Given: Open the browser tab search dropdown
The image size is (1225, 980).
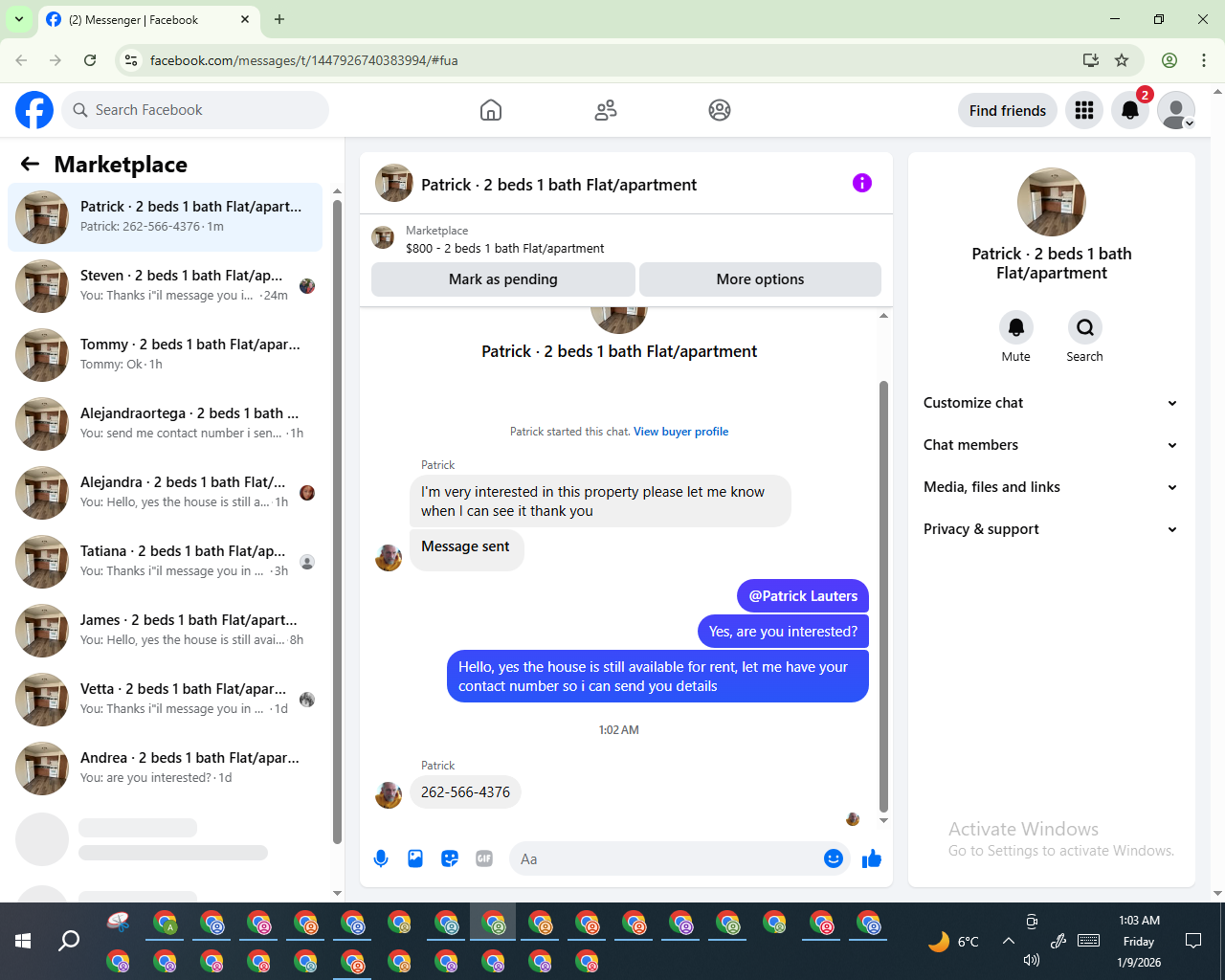Looking at the screenshot, I should [x=19, y=19].
